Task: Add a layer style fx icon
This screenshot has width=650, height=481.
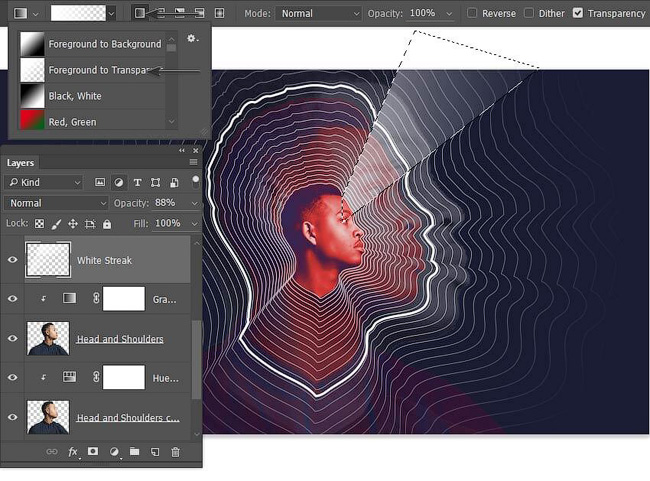Action: point(73,452)
